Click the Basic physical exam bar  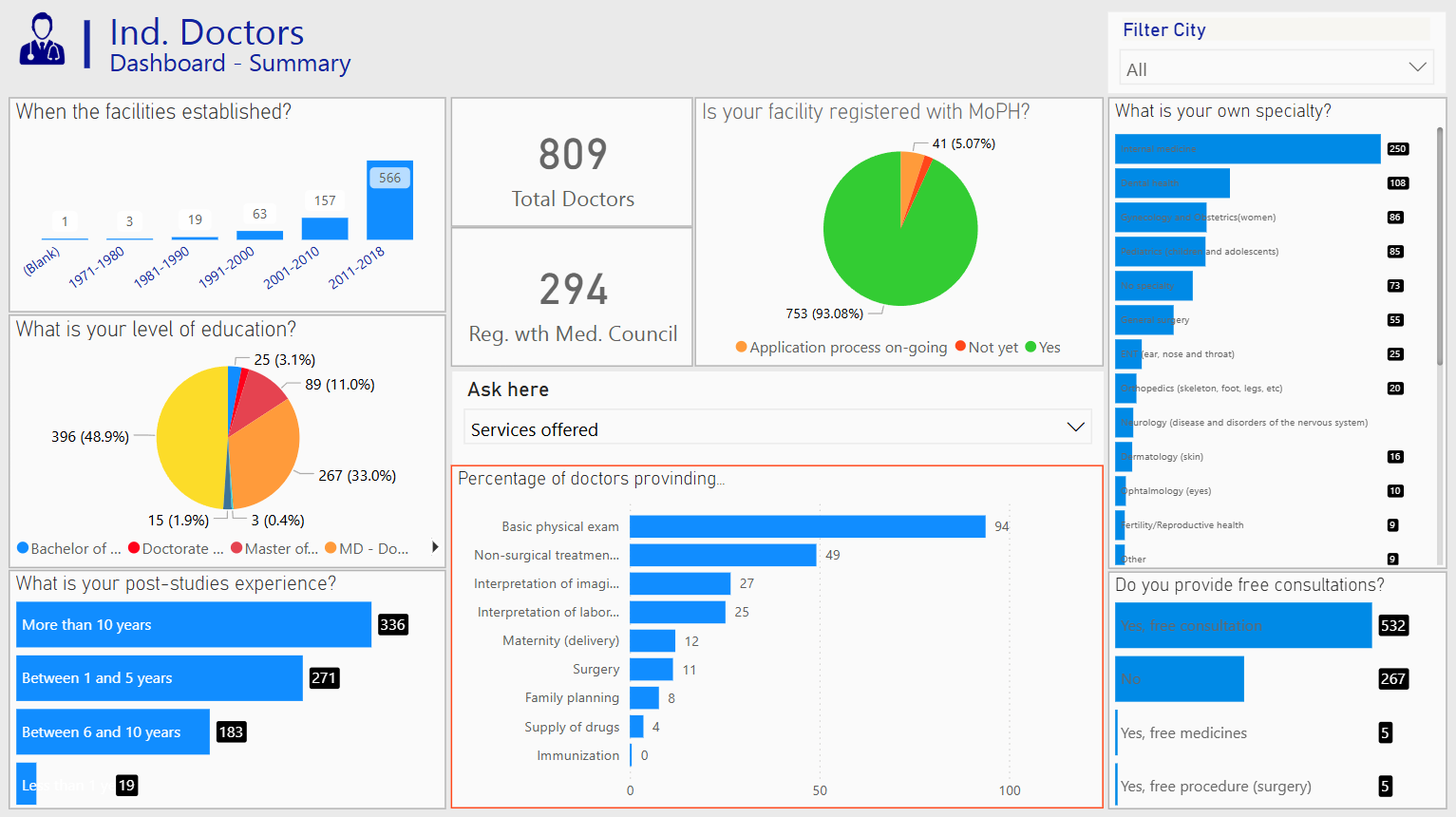point(807,526)
